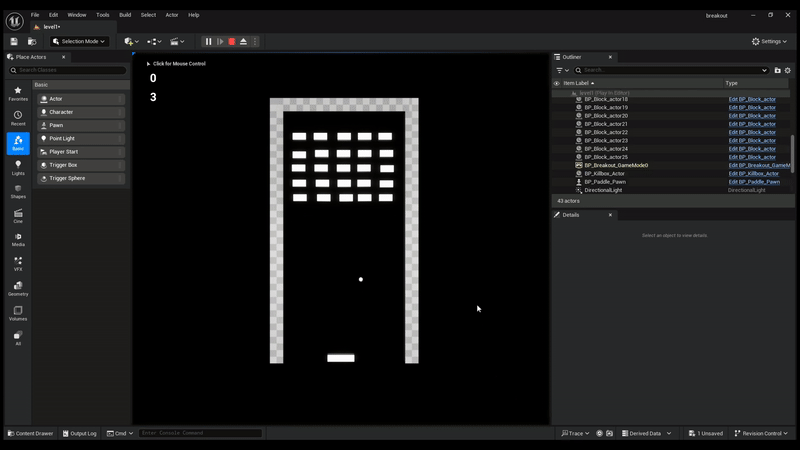The image size is (800, 450).
Task: Eject from the player controller
Action: tap(243, 41)
